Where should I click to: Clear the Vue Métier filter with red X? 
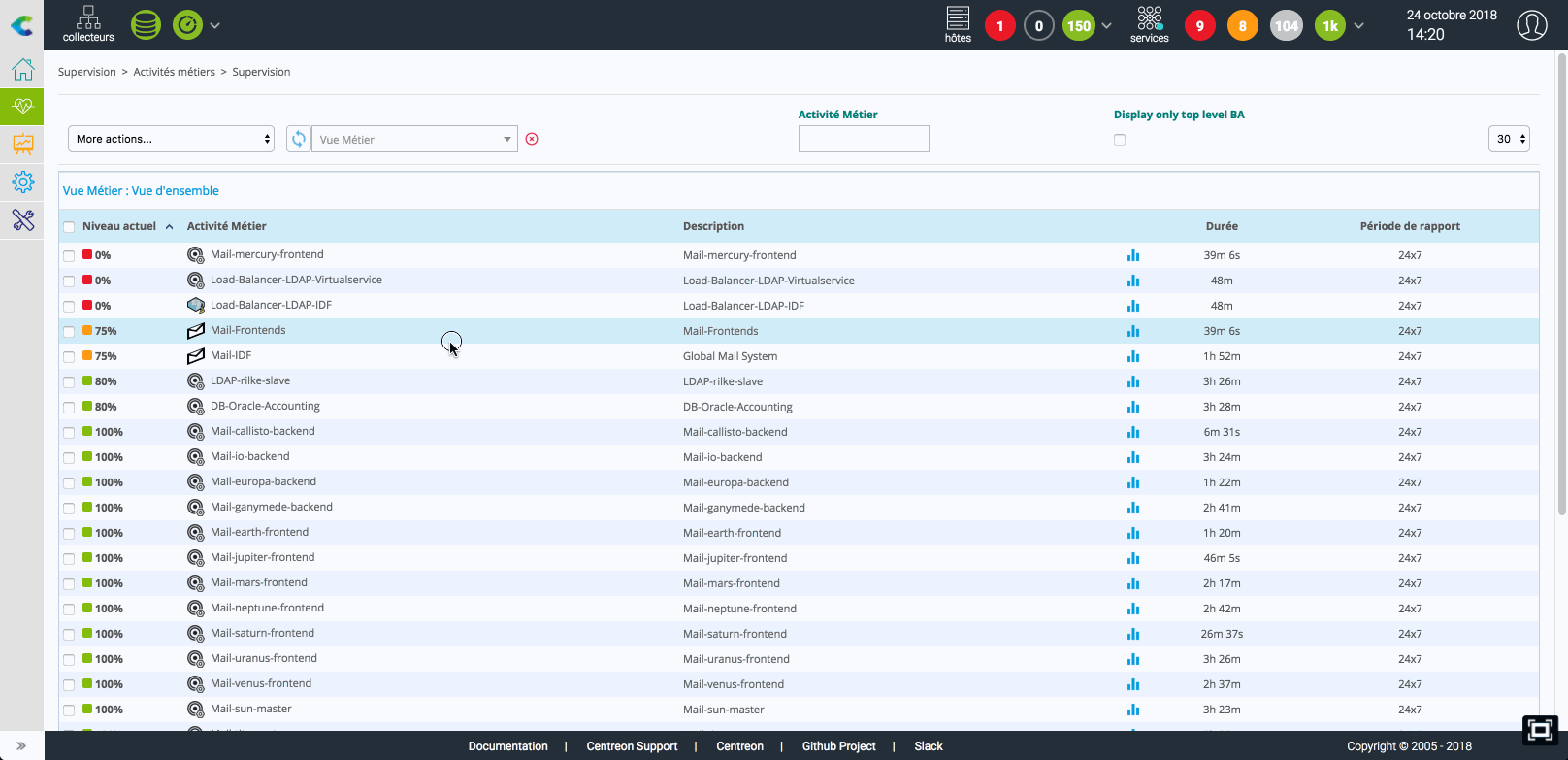click(532, 139)
